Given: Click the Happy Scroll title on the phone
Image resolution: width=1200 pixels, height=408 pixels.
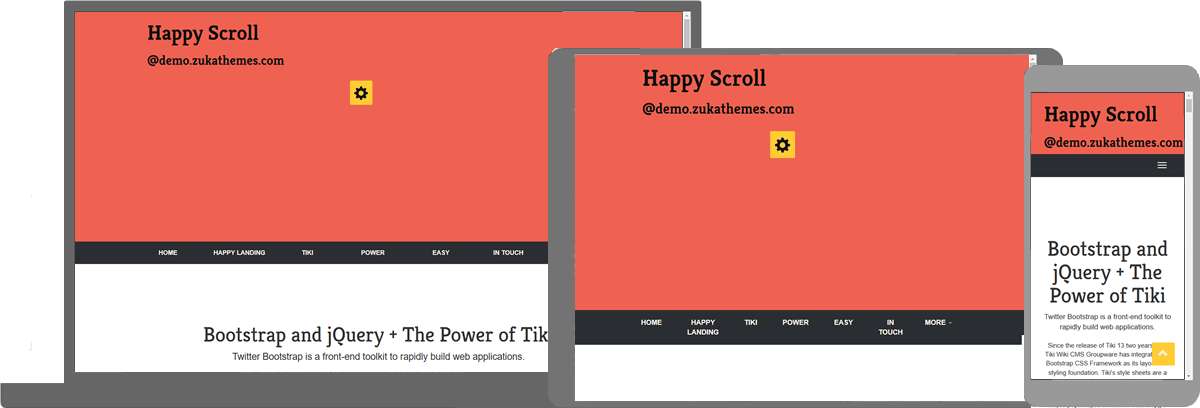Looking at the screenshot, I should (1101, 115).
